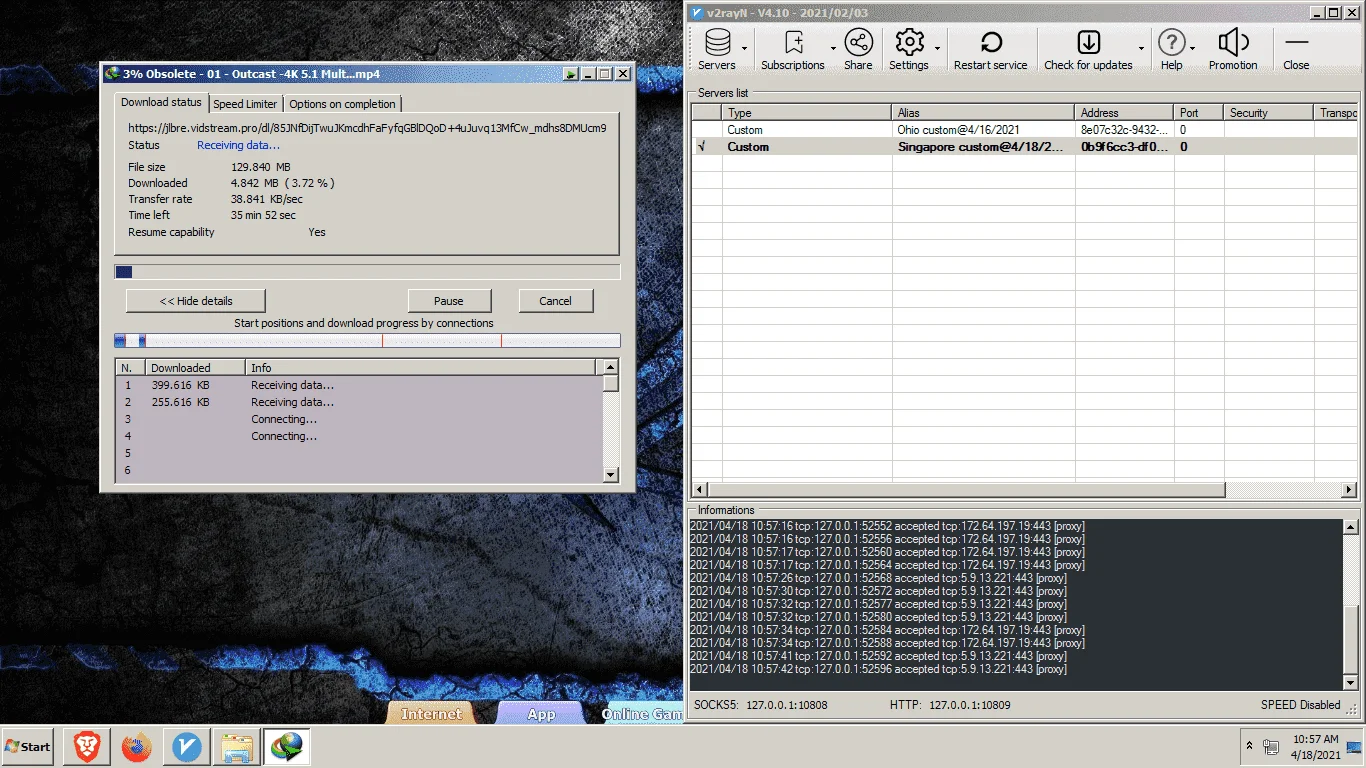Open the Windows Start button
This screenshot has height=768, width=1366.
click(27, 747)
